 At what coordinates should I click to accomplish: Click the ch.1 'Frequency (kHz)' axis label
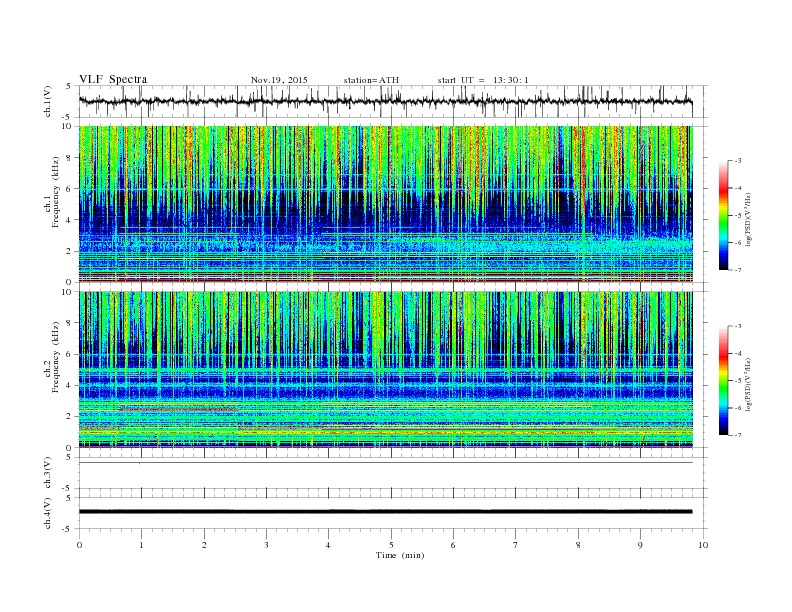point(55,192)
